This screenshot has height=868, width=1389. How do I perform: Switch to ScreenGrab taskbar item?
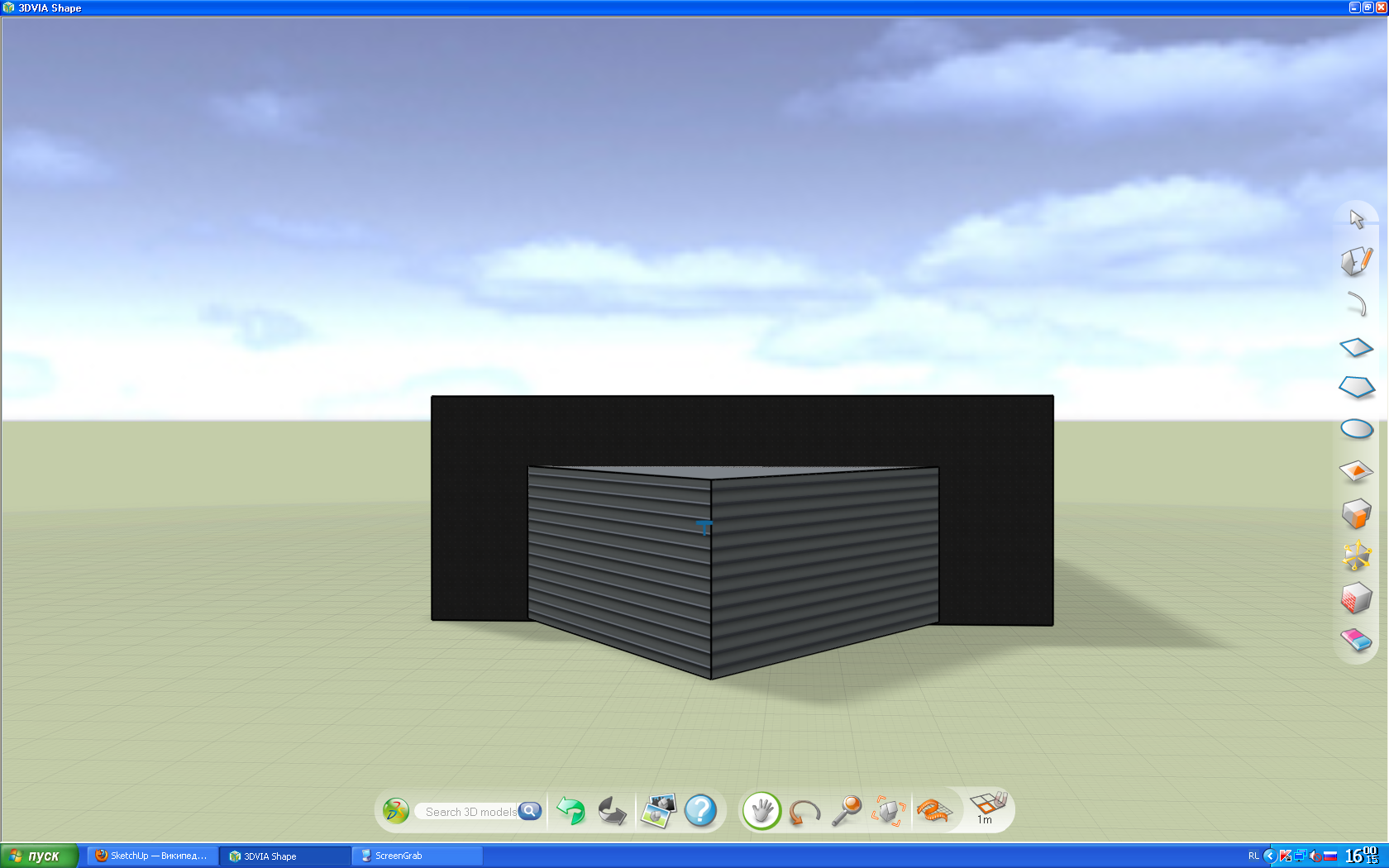pos(418,856)
